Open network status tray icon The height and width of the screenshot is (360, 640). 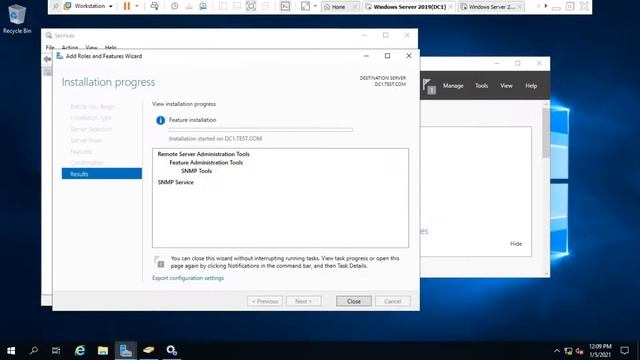point(568,351)
